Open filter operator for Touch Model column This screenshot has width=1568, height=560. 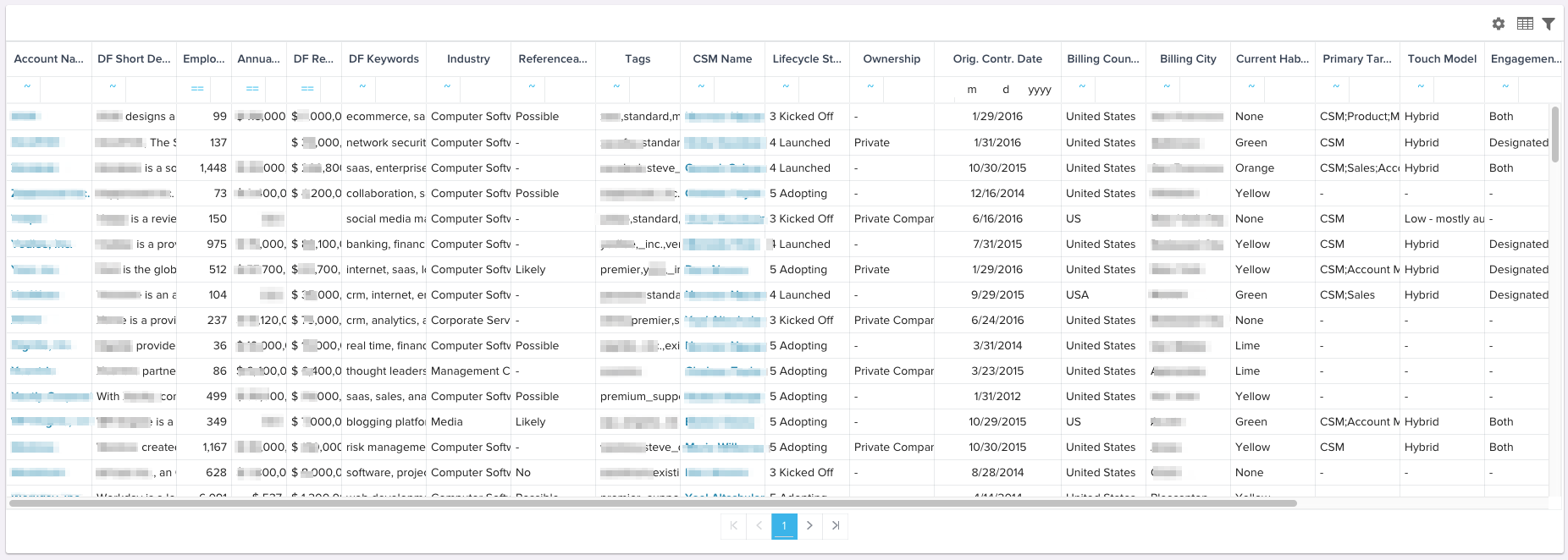tap(1421, 87)
